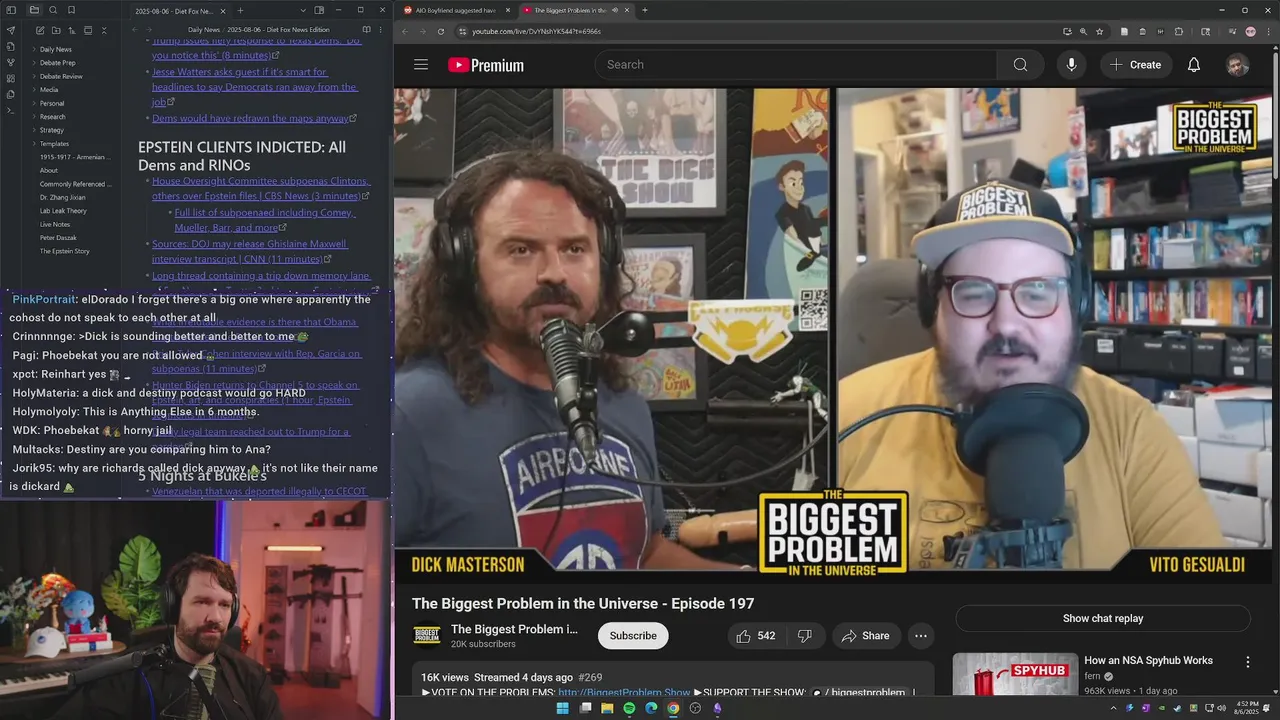The height and width of the screenshot is (720, 1280).
Task: Open Spotify from the taskbar
Action: [629, 708]
